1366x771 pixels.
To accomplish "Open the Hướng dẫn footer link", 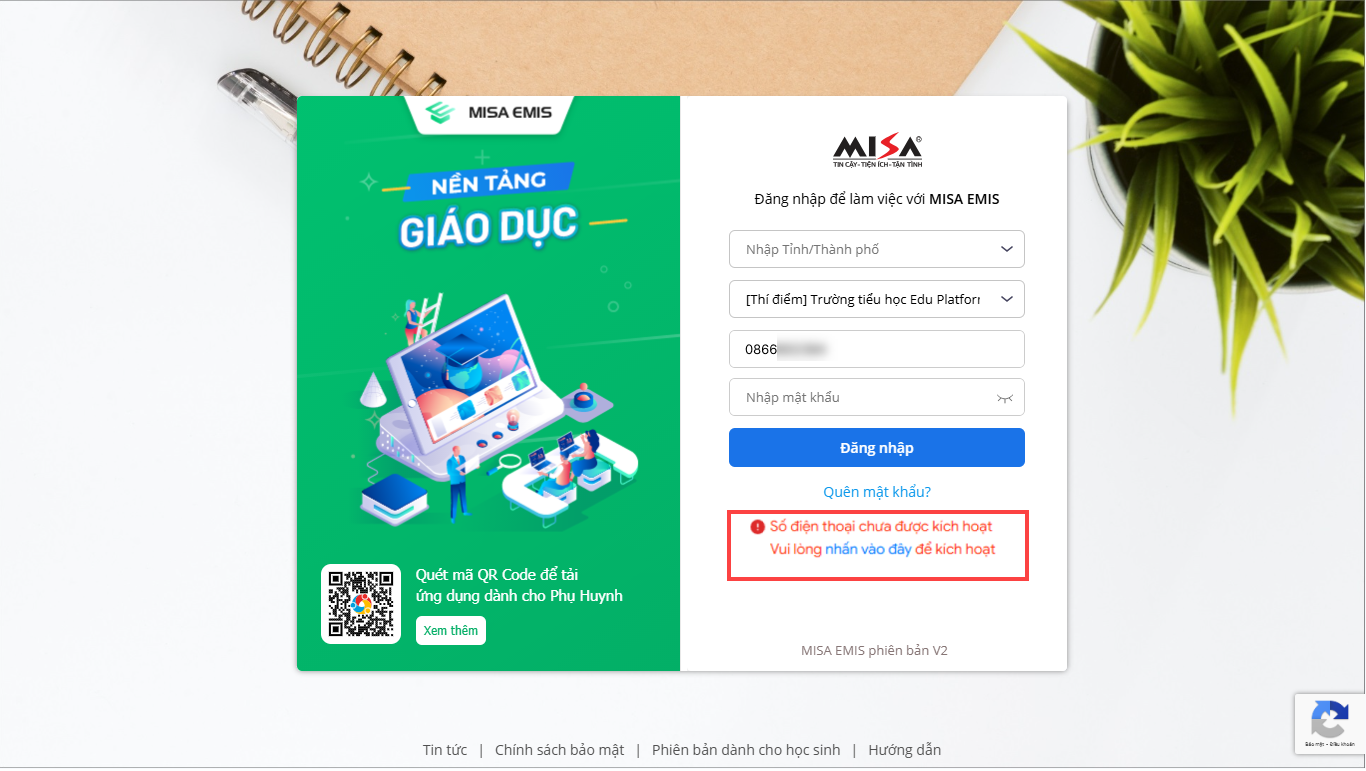I will [x=904, y=750].
